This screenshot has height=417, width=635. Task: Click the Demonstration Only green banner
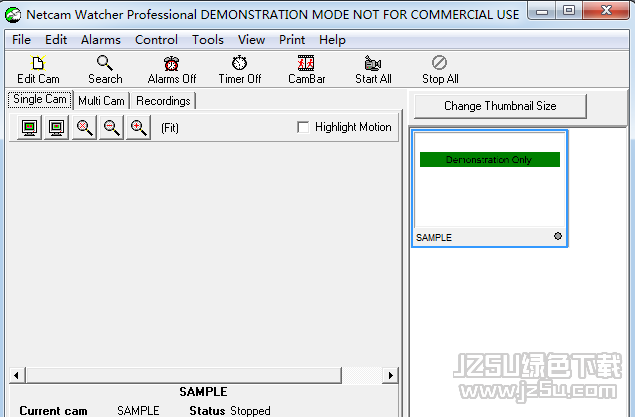490,160
